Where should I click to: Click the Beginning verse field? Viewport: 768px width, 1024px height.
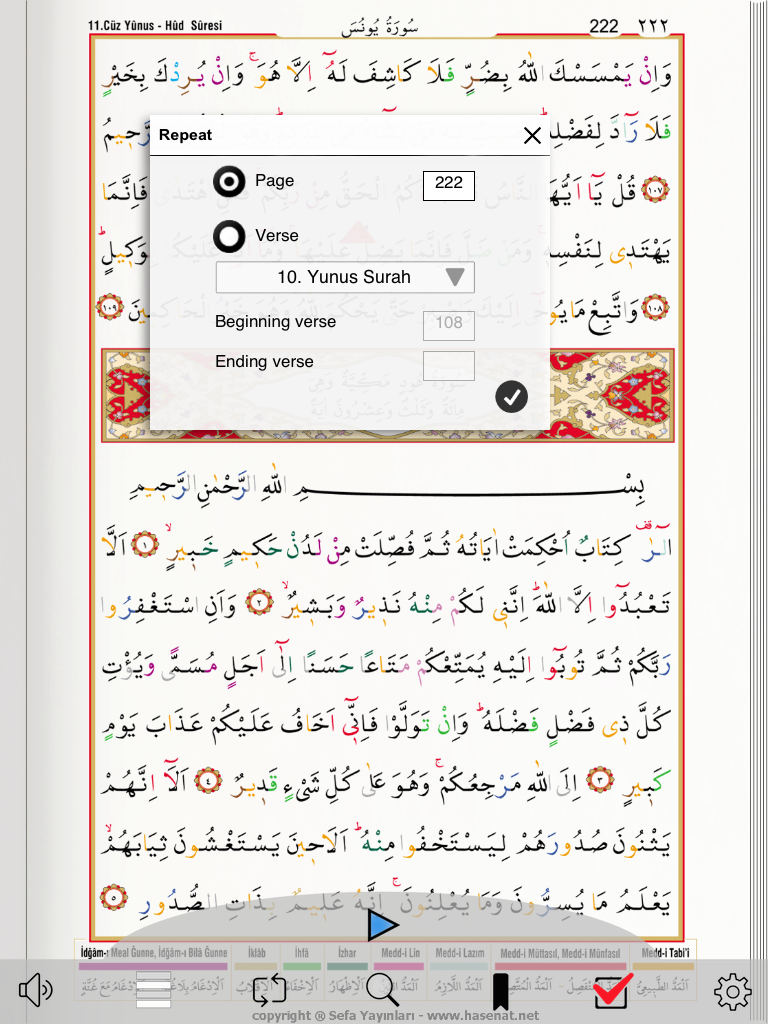pos(449,325)
